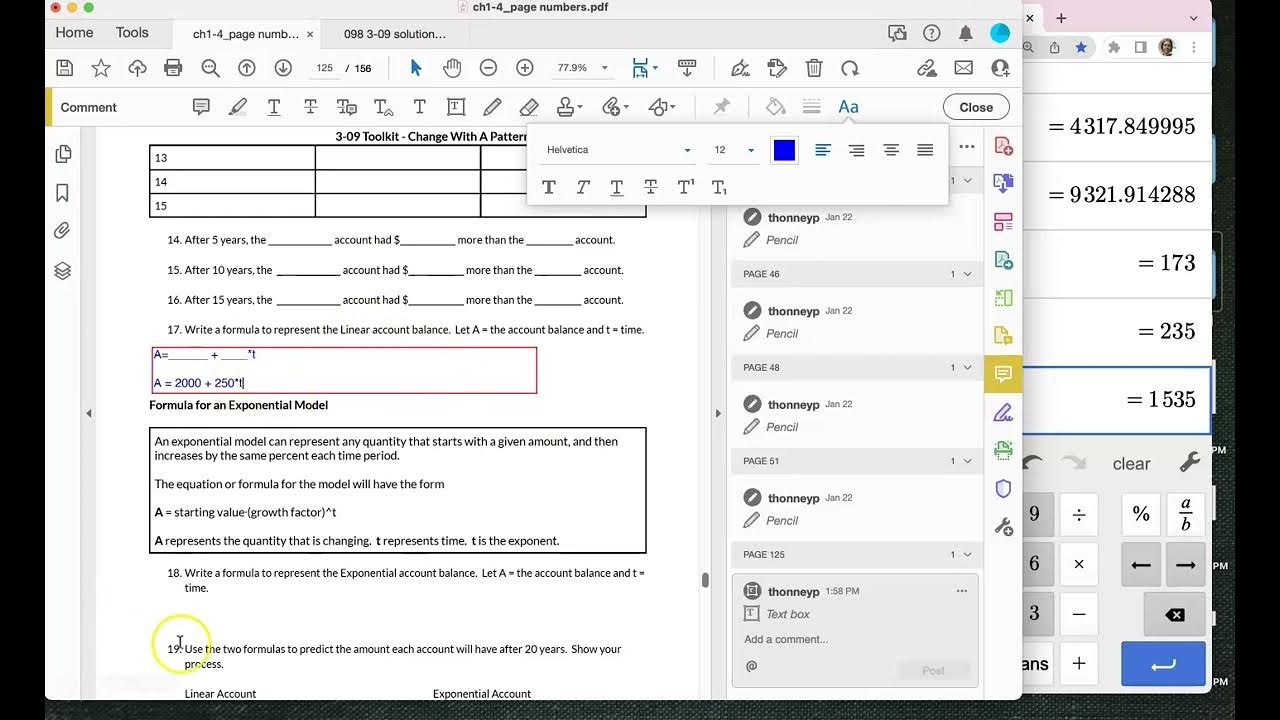Close the comment toolbar with Close button

pos(976,107)
